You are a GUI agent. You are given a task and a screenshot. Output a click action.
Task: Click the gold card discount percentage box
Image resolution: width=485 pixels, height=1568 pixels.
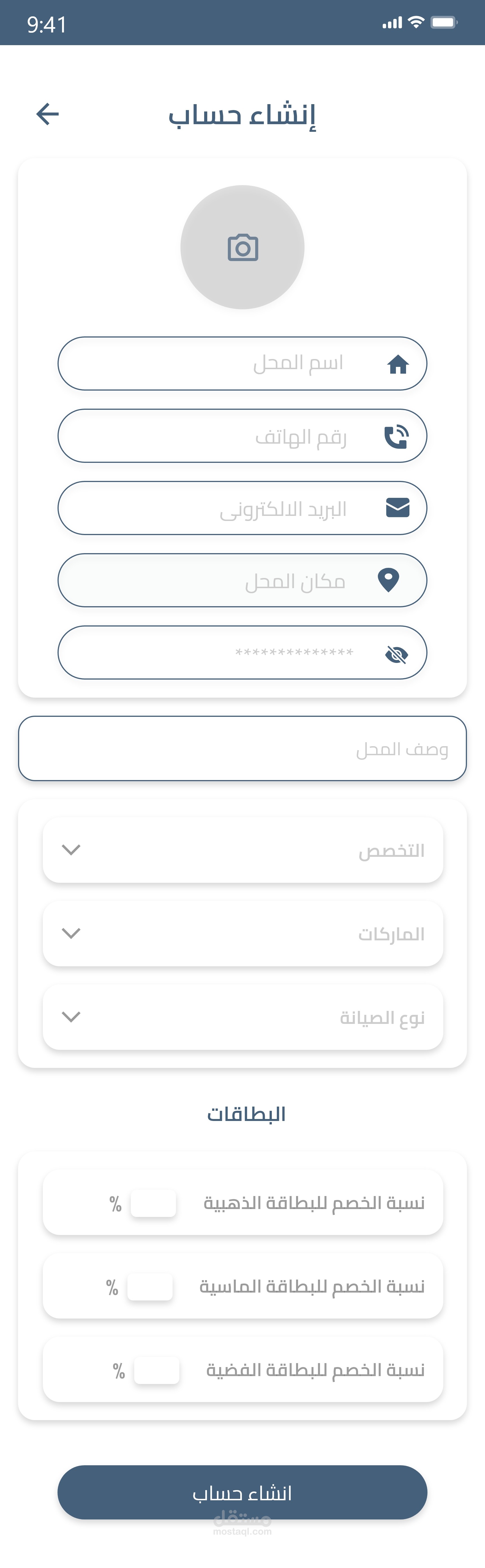pyautogui.click(x=153, y=1203)
